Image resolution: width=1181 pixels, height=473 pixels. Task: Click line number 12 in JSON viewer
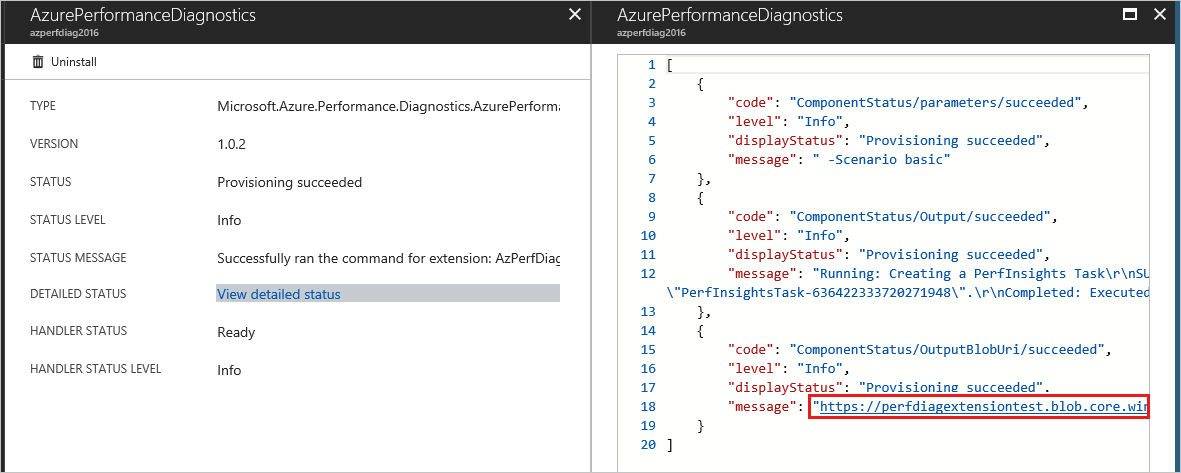point(648,274)
